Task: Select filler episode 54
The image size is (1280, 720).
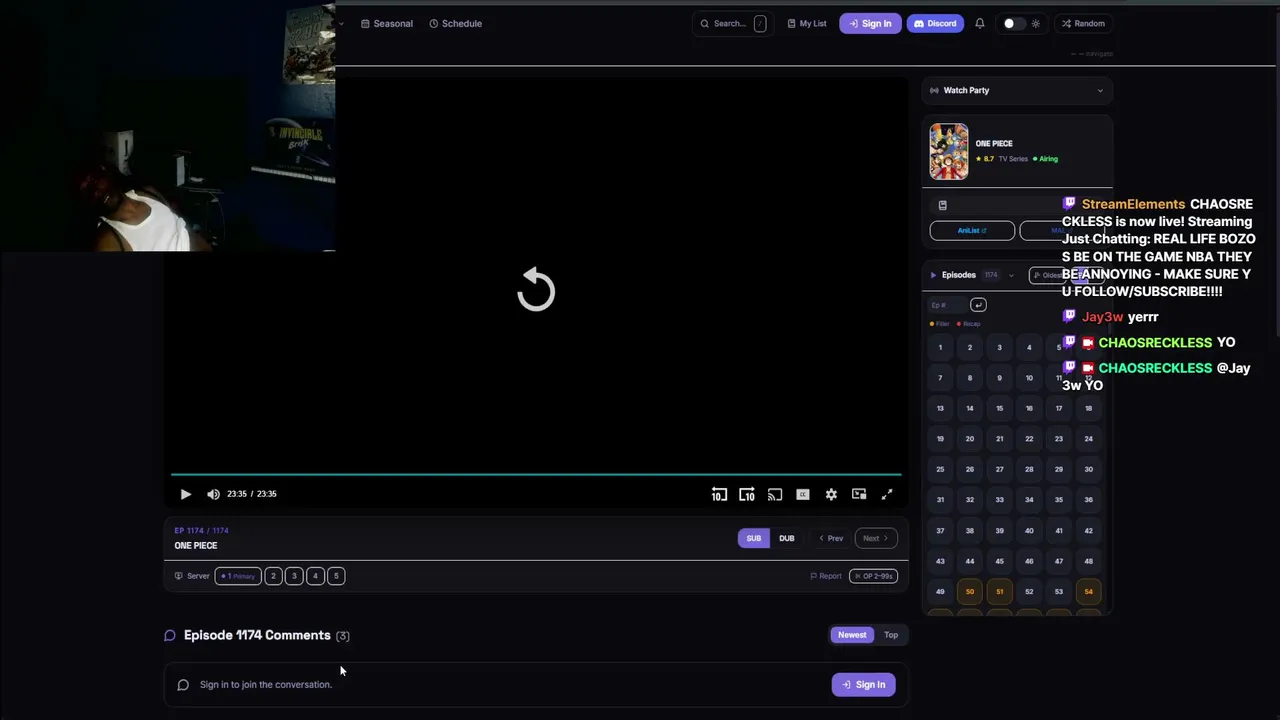Action: pyautogui.click(x=1089, y=591)
